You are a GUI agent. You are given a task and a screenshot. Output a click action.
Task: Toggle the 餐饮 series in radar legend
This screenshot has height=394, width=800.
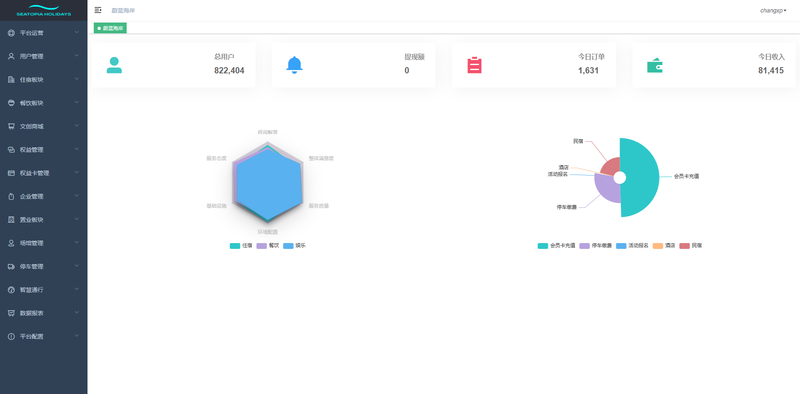[268, 245]
